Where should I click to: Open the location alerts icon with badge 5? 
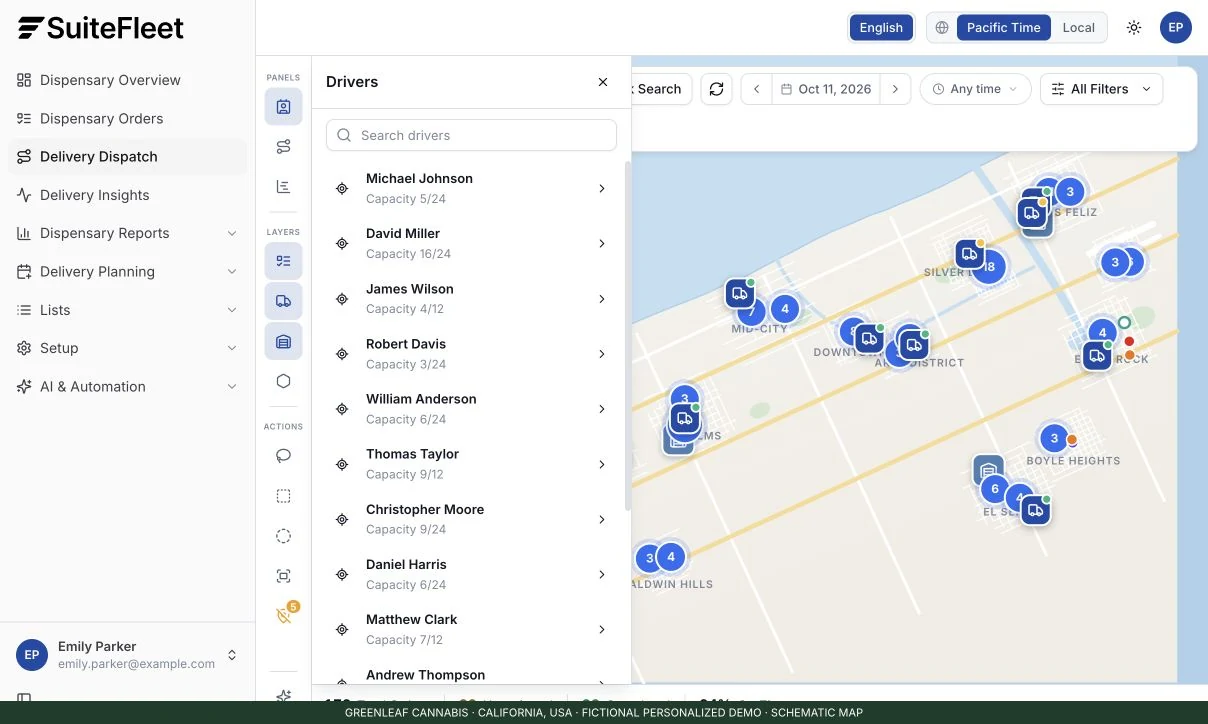point(284,615)
